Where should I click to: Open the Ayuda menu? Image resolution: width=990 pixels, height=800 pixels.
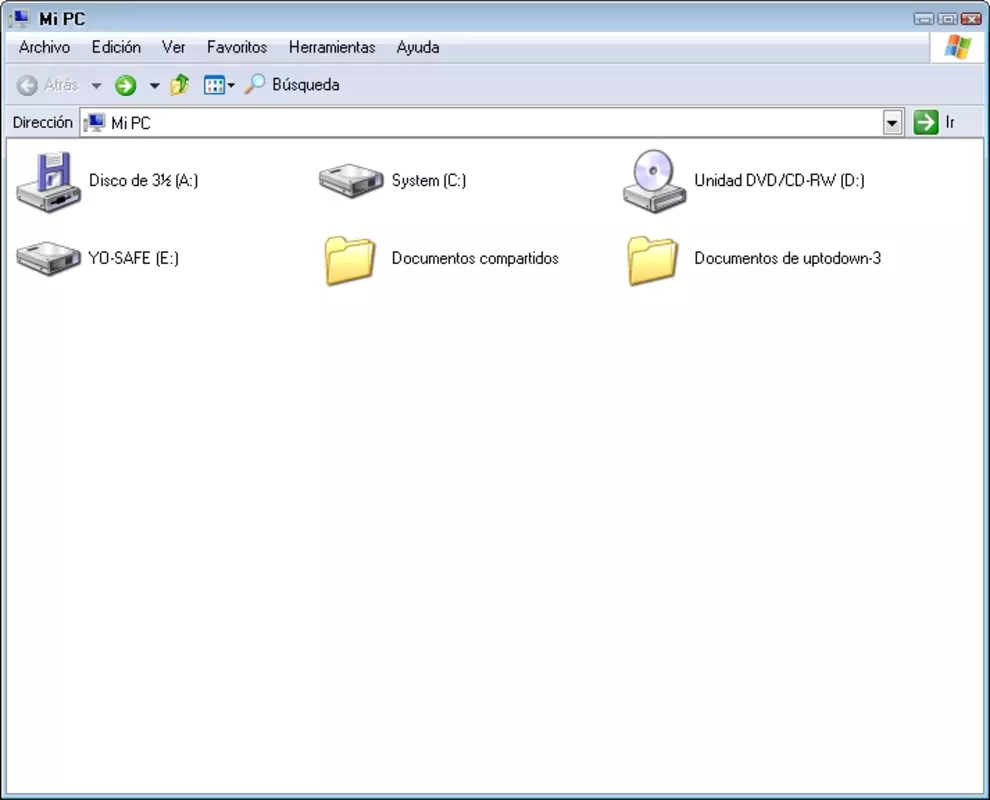(x=417, y=47)
